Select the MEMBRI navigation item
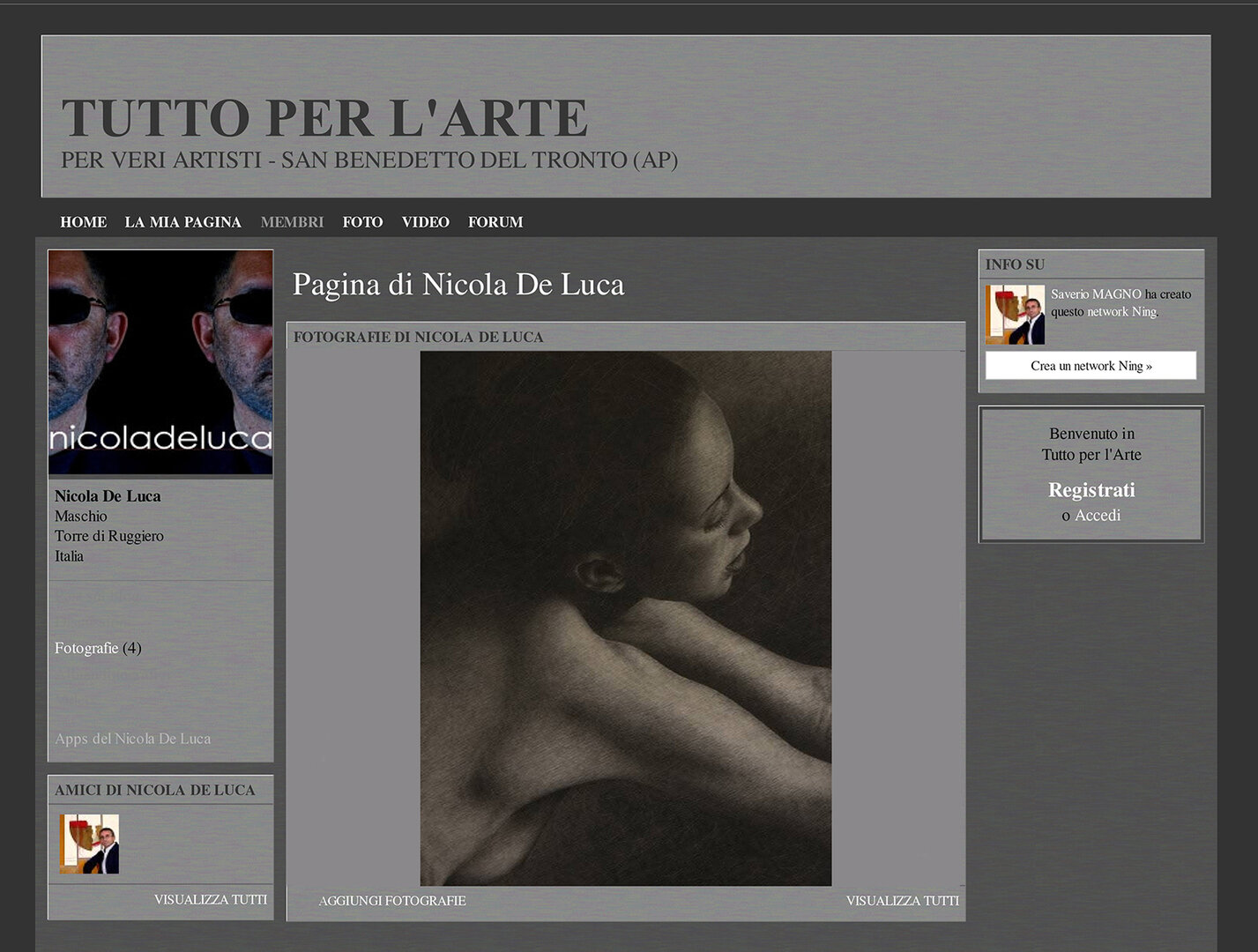The height and width of the screenshot is (952, 1258). (292, 222)
